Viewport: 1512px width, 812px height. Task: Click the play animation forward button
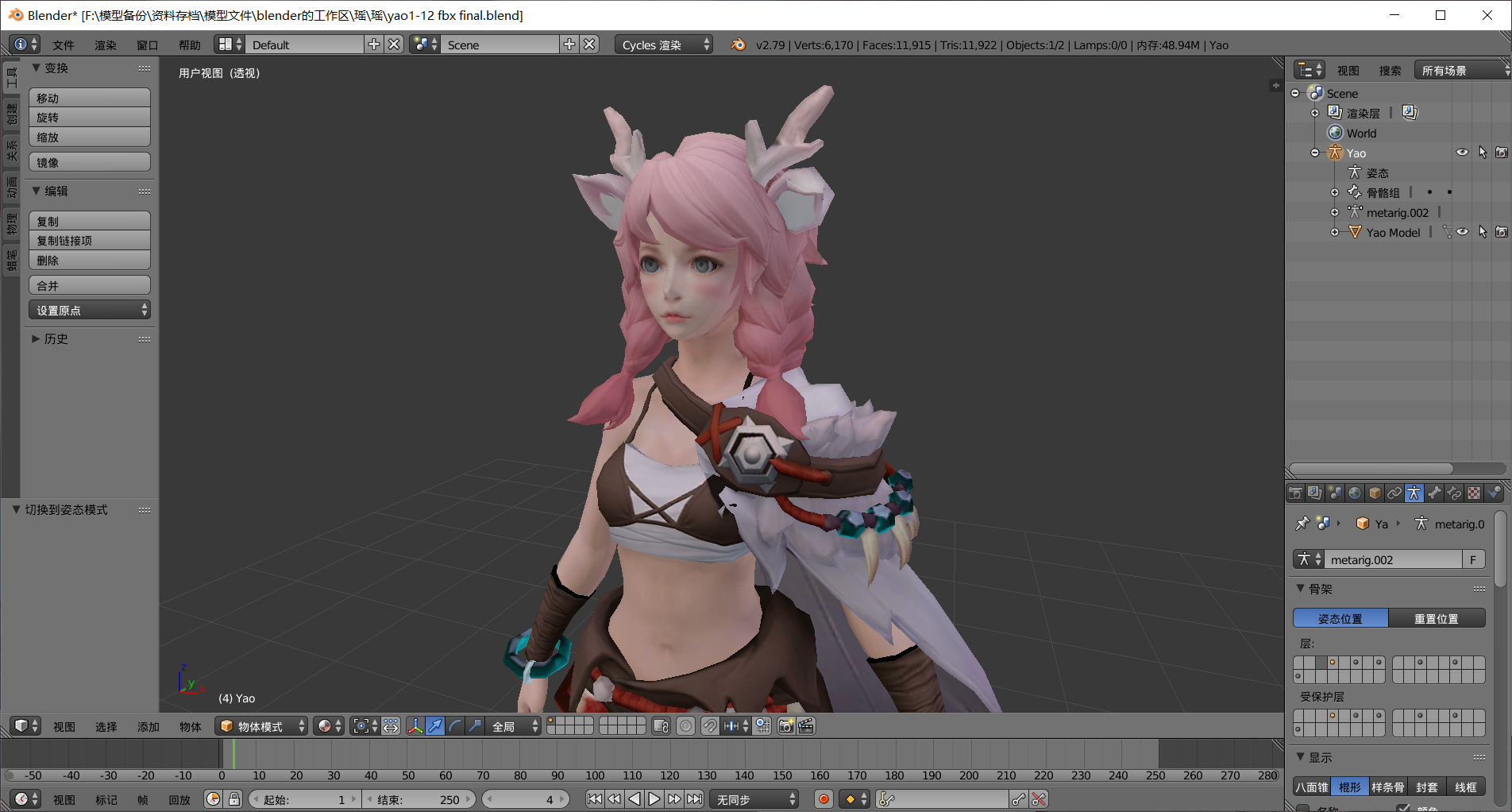pyautogui.click(x=654, y=799)
